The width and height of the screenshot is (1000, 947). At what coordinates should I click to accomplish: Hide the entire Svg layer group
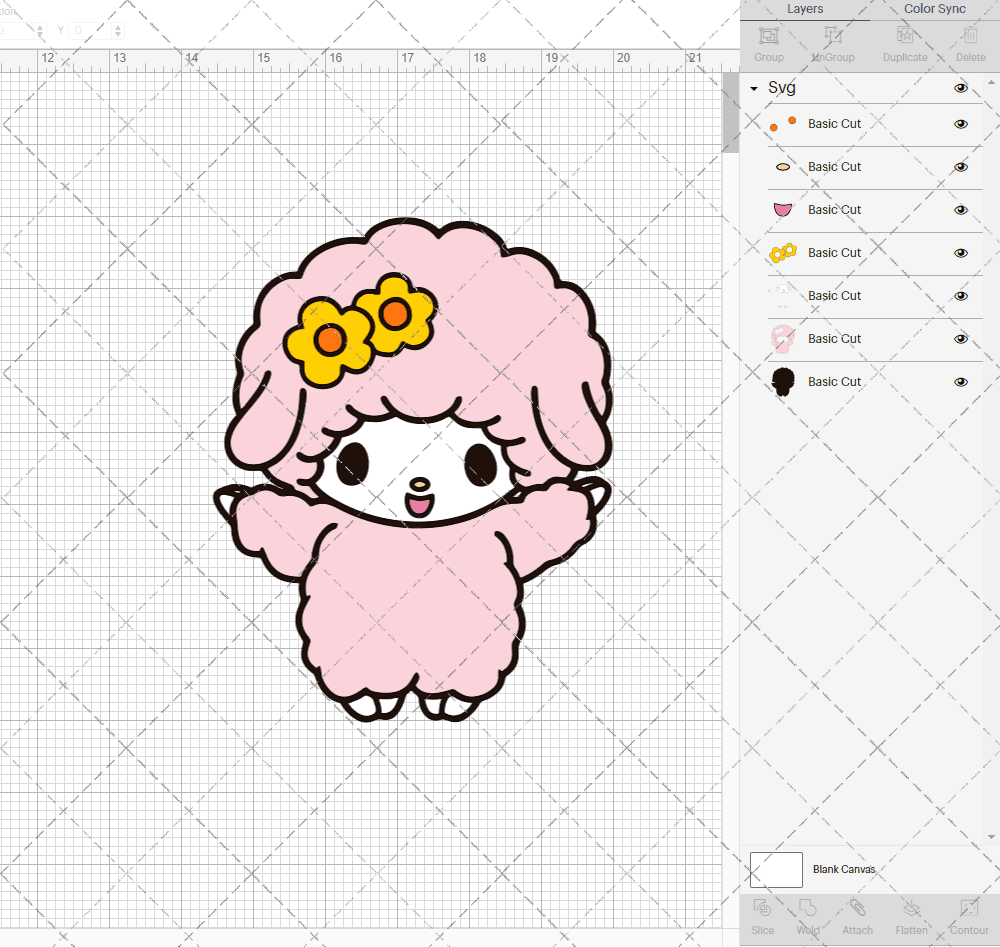click(961, 88)
